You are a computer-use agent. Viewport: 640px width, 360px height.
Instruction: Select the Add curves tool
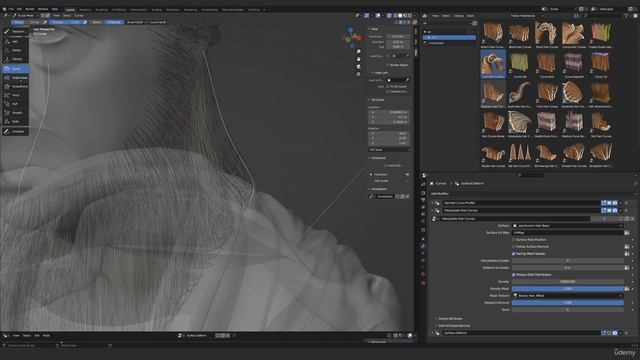[16, 41]
